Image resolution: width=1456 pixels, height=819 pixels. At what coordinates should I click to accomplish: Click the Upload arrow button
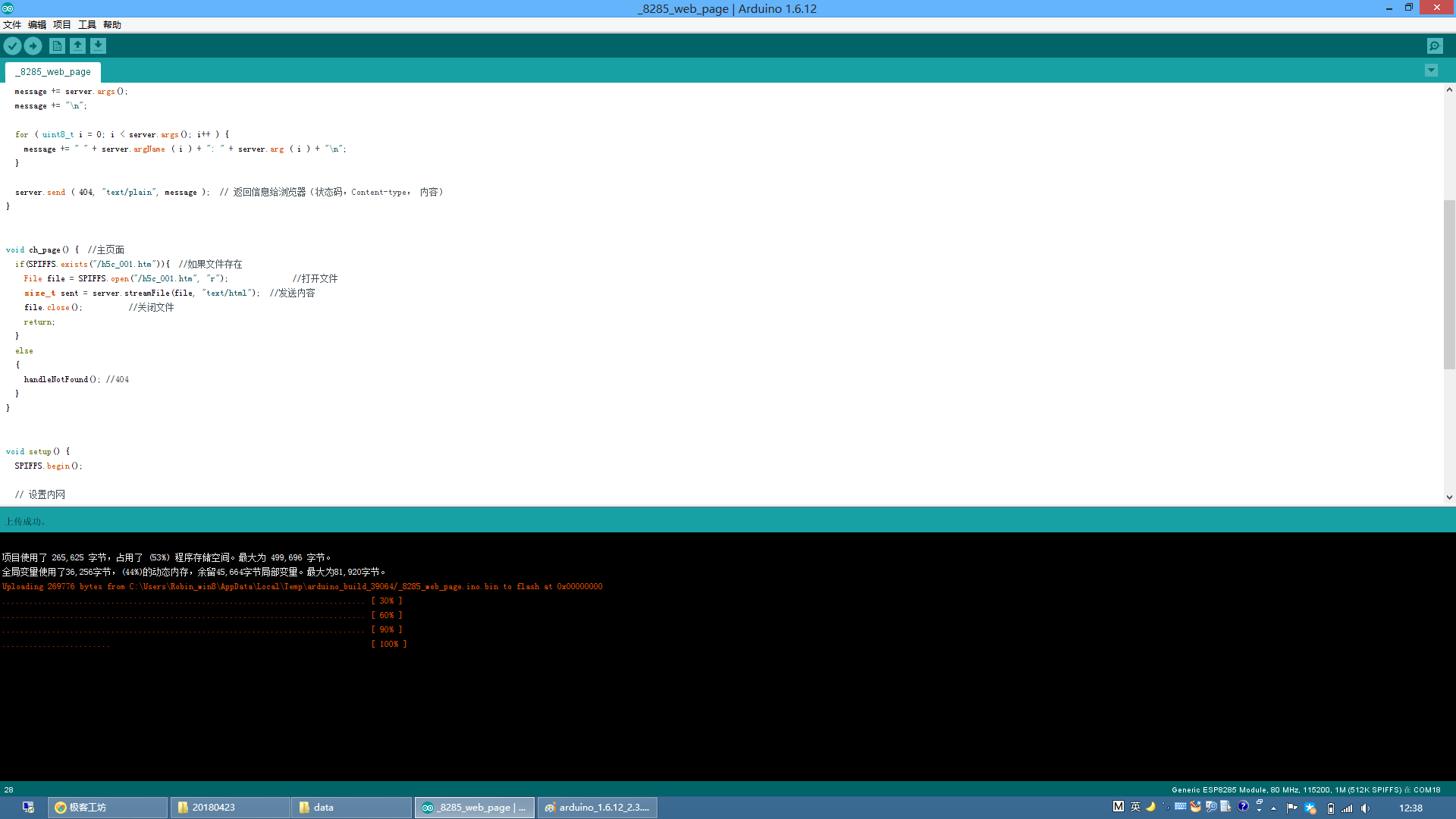[33, 46]
